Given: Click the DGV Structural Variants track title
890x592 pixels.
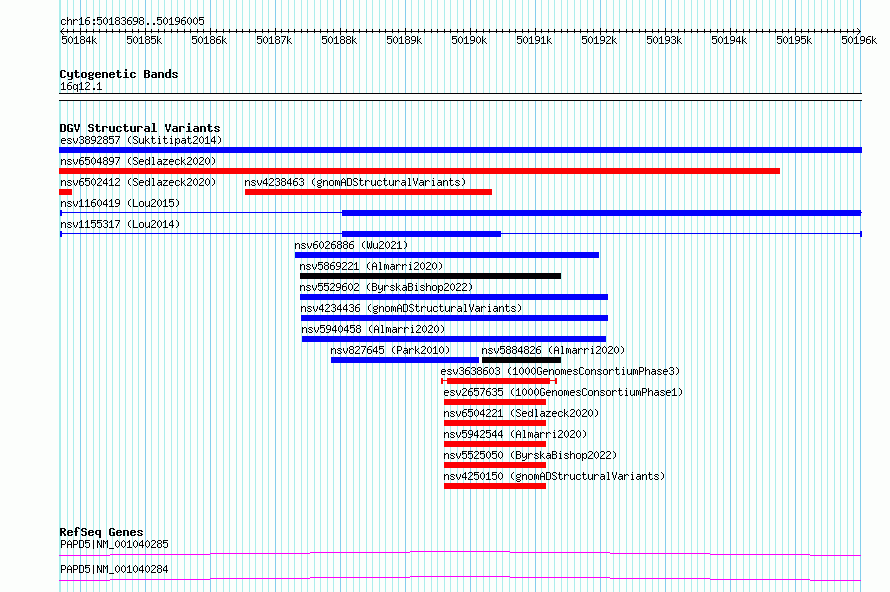Looking at the screenshot, I should (140, 128).
